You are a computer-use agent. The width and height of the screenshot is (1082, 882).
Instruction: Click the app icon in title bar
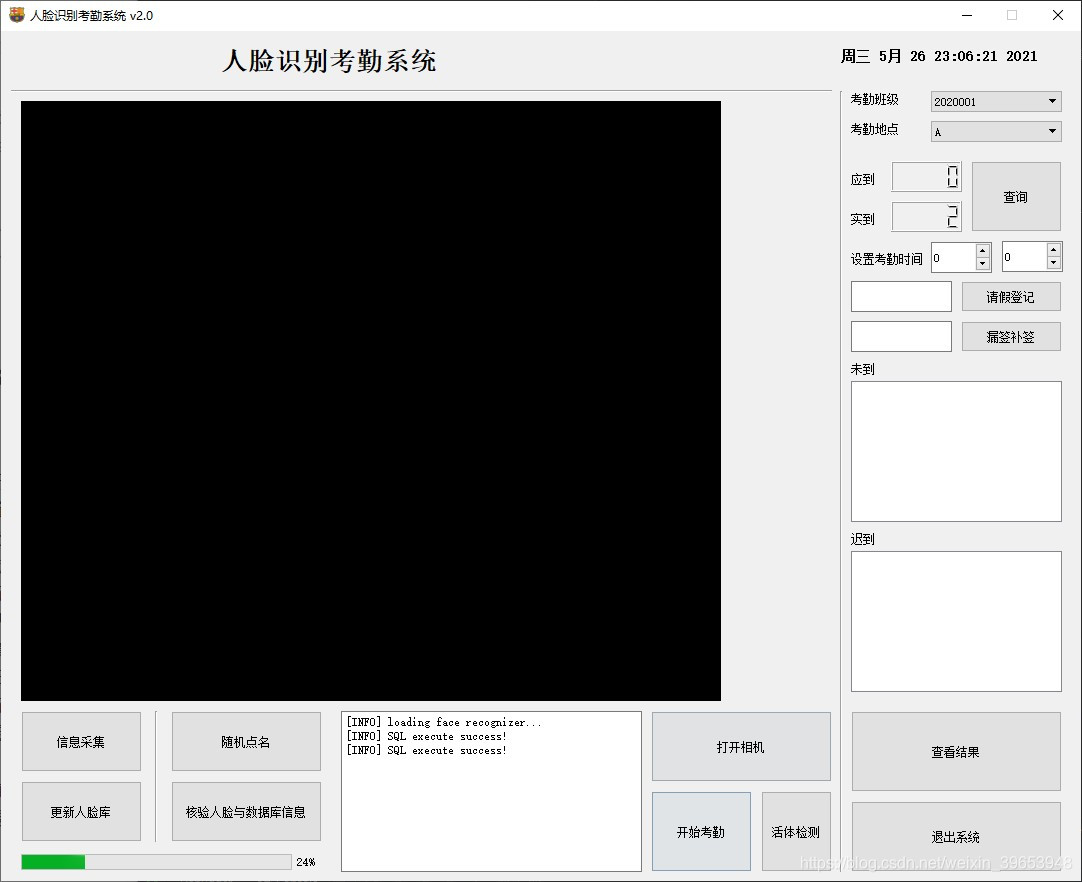pyautogui.click(x=17, y=15)
